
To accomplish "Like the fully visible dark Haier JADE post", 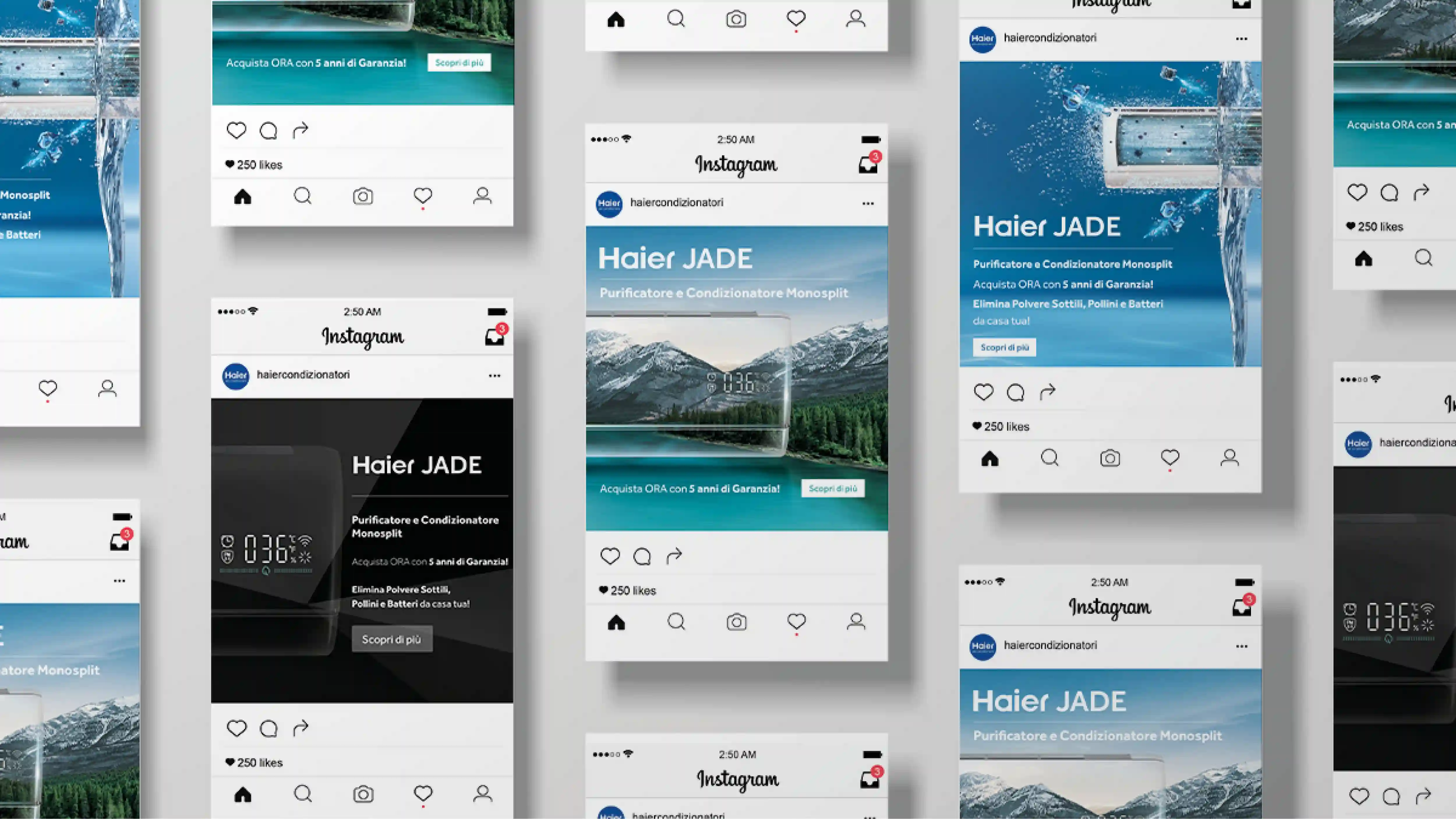I will [x=236, y=728].
